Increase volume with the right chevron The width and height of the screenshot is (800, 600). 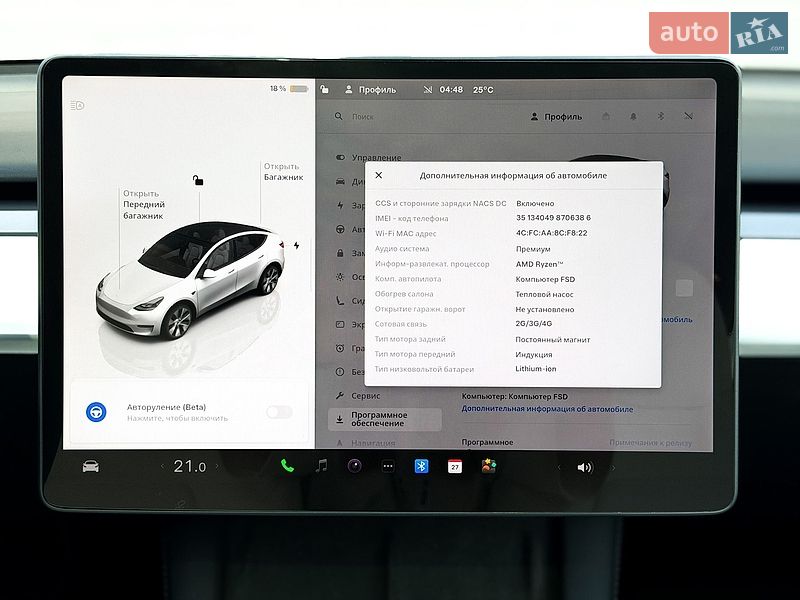tap(613, 467)
